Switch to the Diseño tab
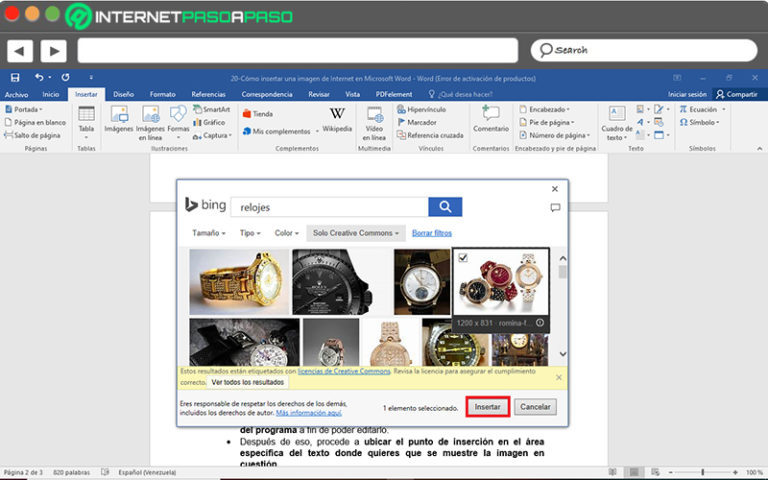The width and height of the screenshot is (768, 480). [x=123, y=95]
